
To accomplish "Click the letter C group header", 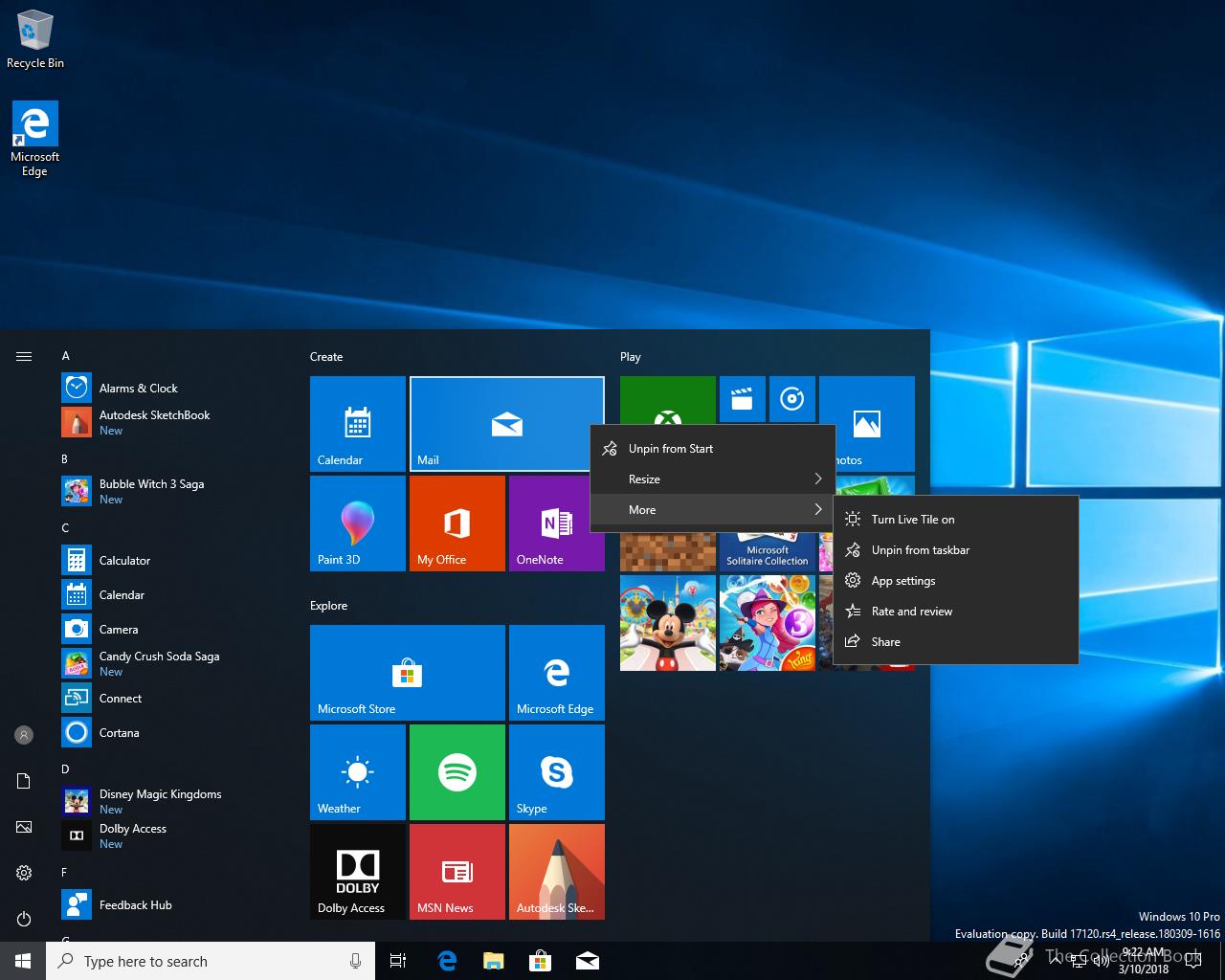I will pyautogui.click(x=65, y=528).
